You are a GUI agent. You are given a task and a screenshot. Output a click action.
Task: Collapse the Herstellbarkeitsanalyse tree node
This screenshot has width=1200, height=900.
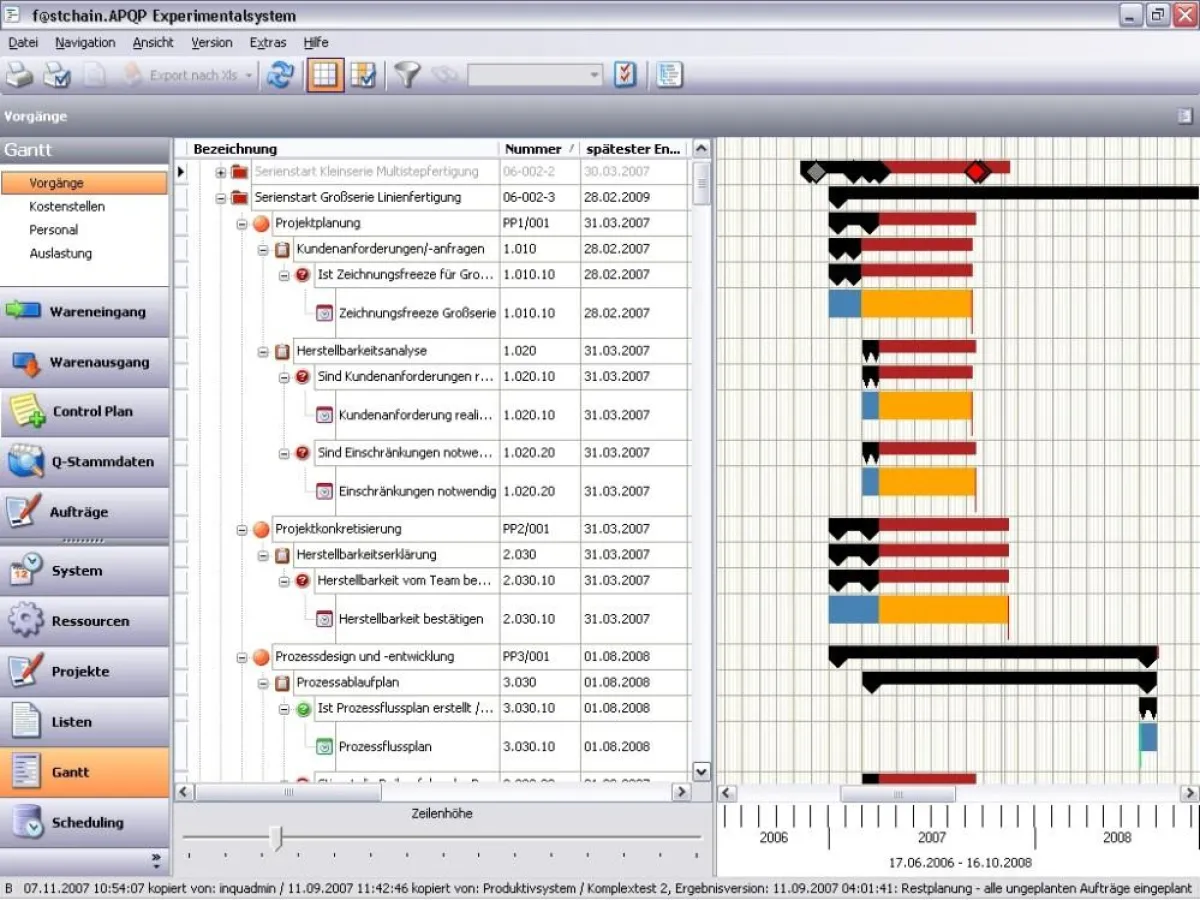click(263, 351)
